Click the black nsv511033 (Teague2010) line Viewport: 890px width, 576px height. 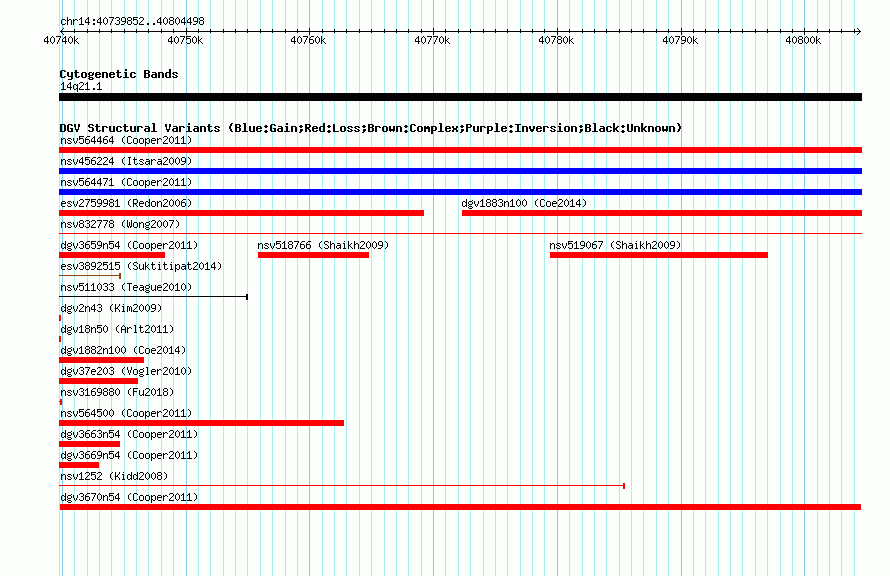click(x=153, y=297)
